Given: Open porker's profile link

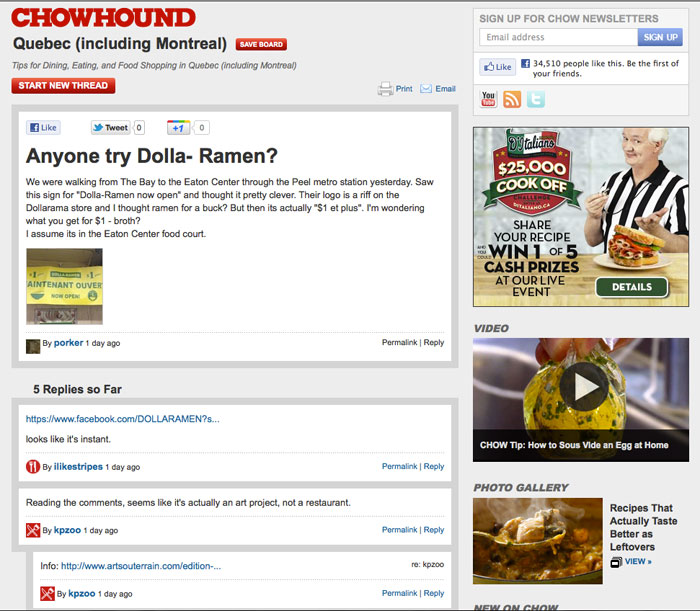Looking at the screenshot, I should tap(68, 343).
